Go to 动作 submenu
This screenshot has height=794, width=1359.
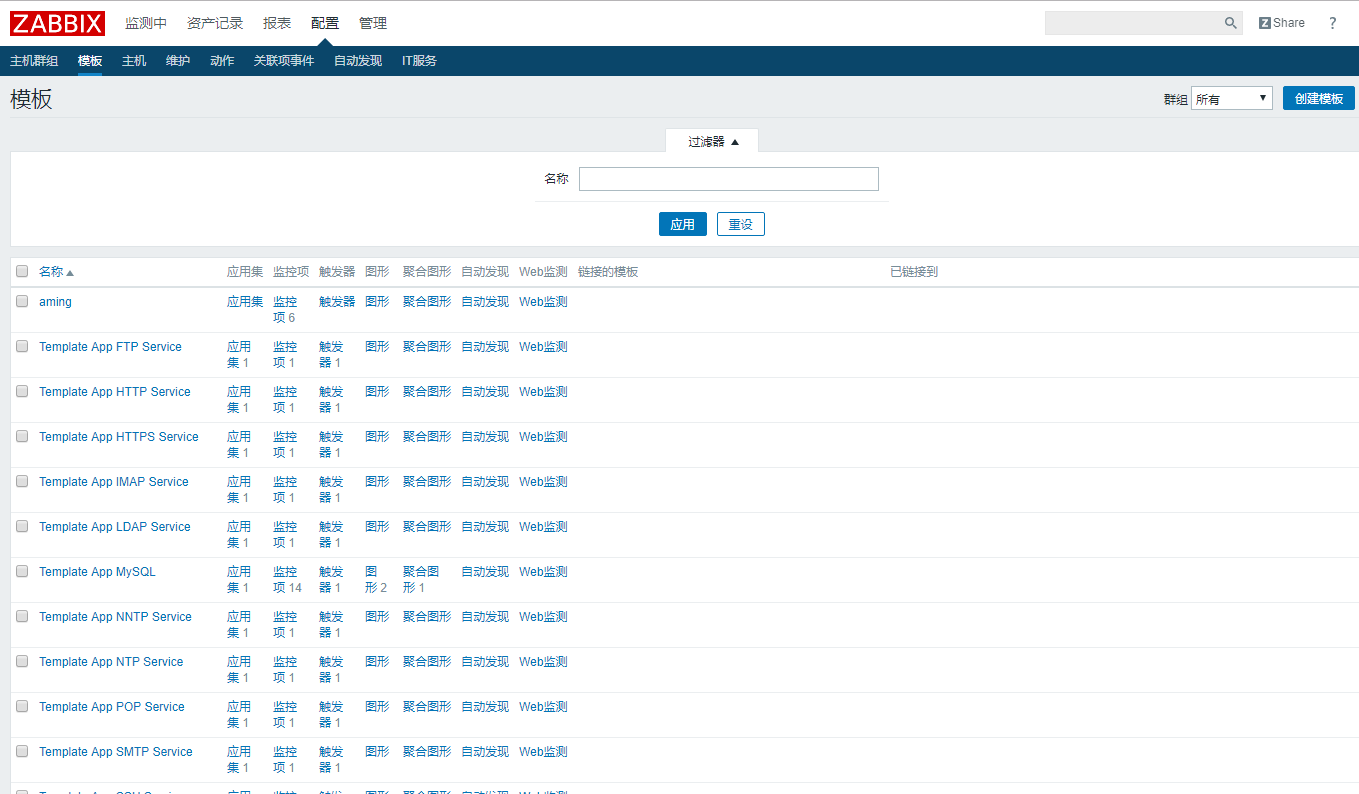point(222,61)
